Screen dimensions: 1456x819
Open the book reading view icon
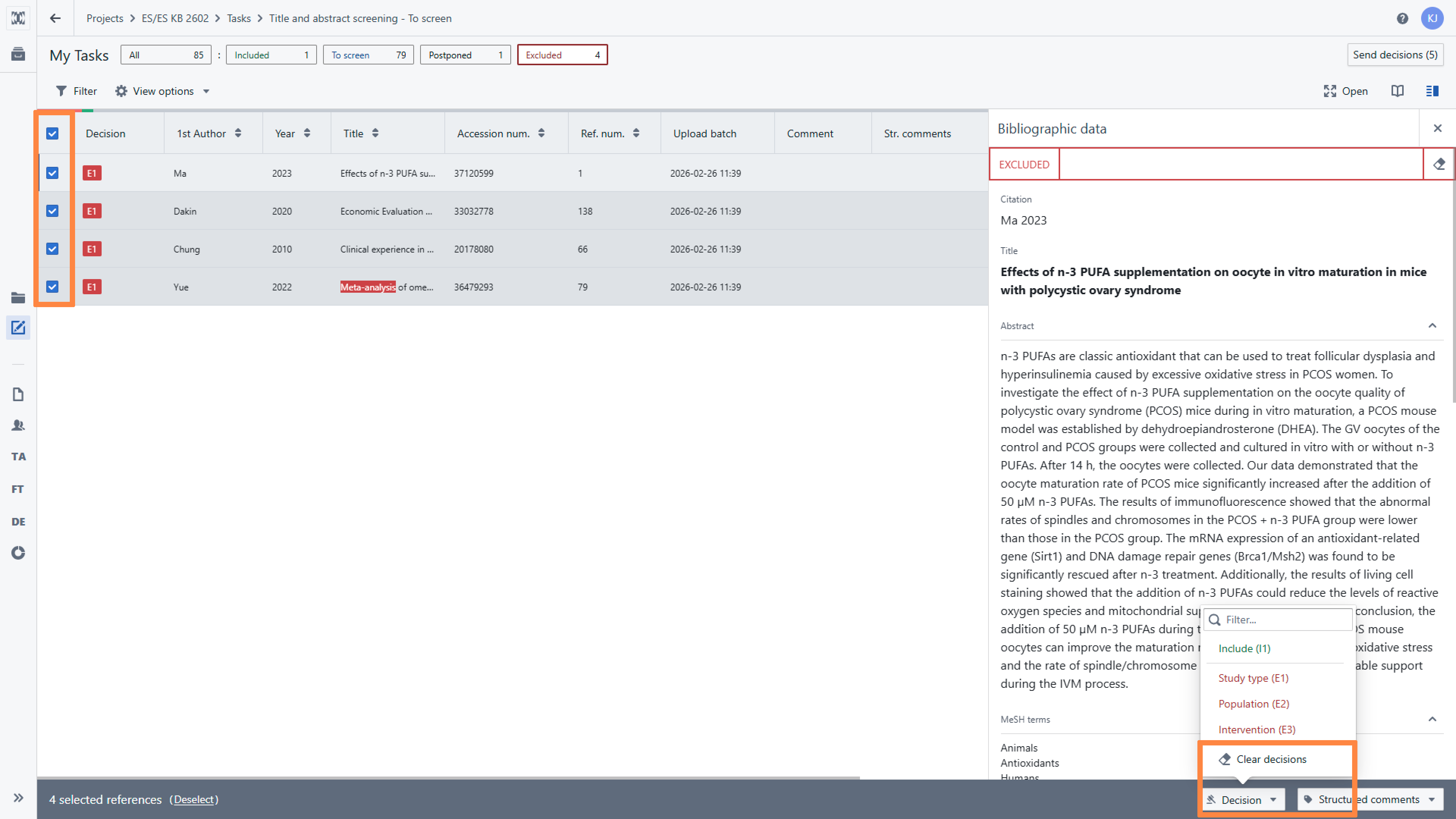tap(1397, 91)
